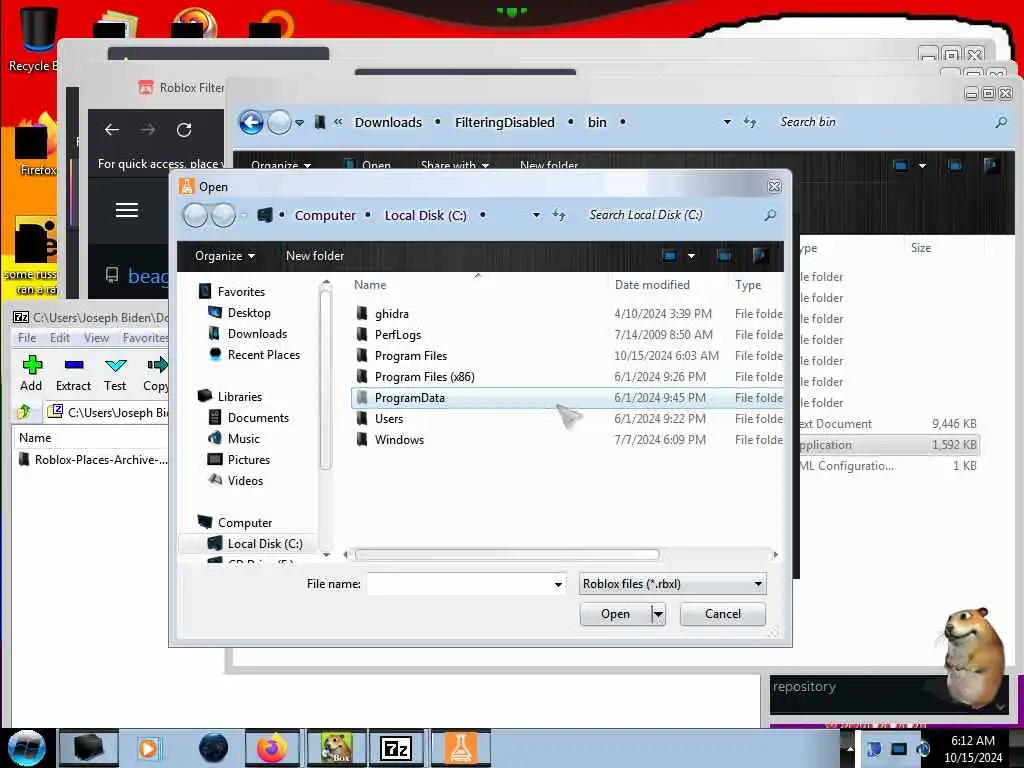Viewport: 1024px width, 768px height.
Task: Select Documents library in sidebar
Action: point(257,417)
